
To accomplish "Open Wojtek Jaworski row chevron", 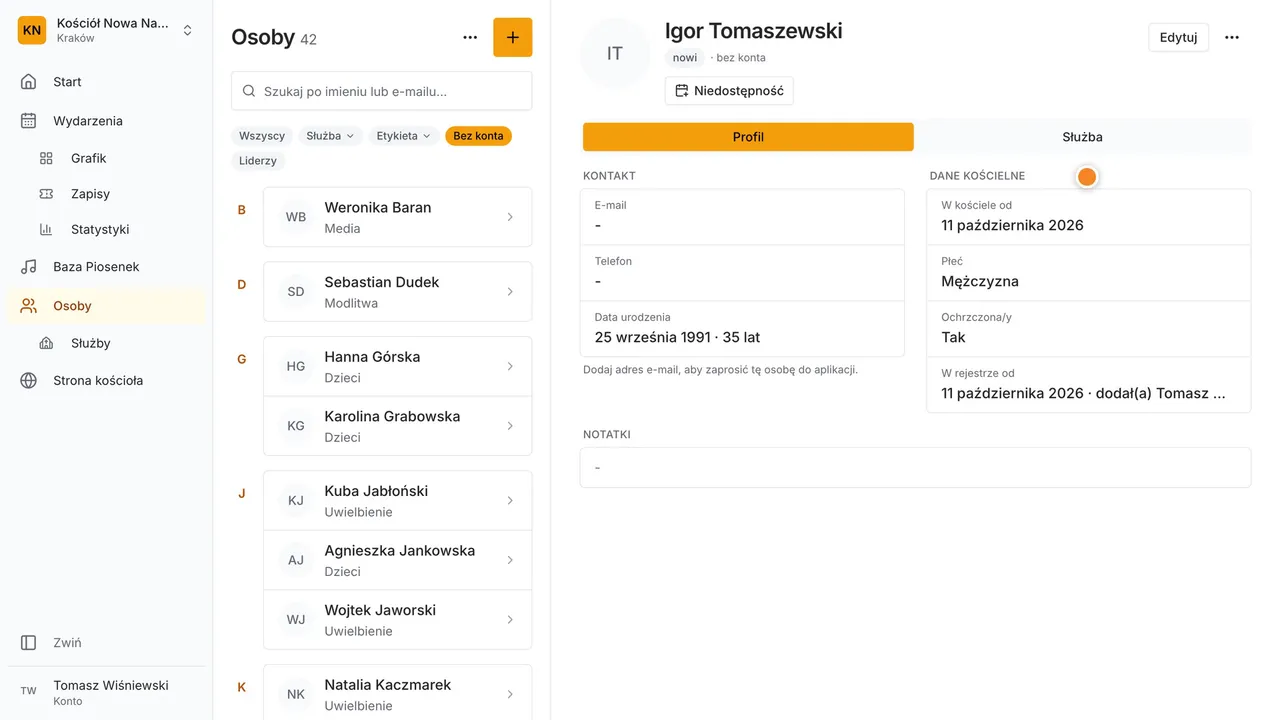I will (x=510, y=620).
